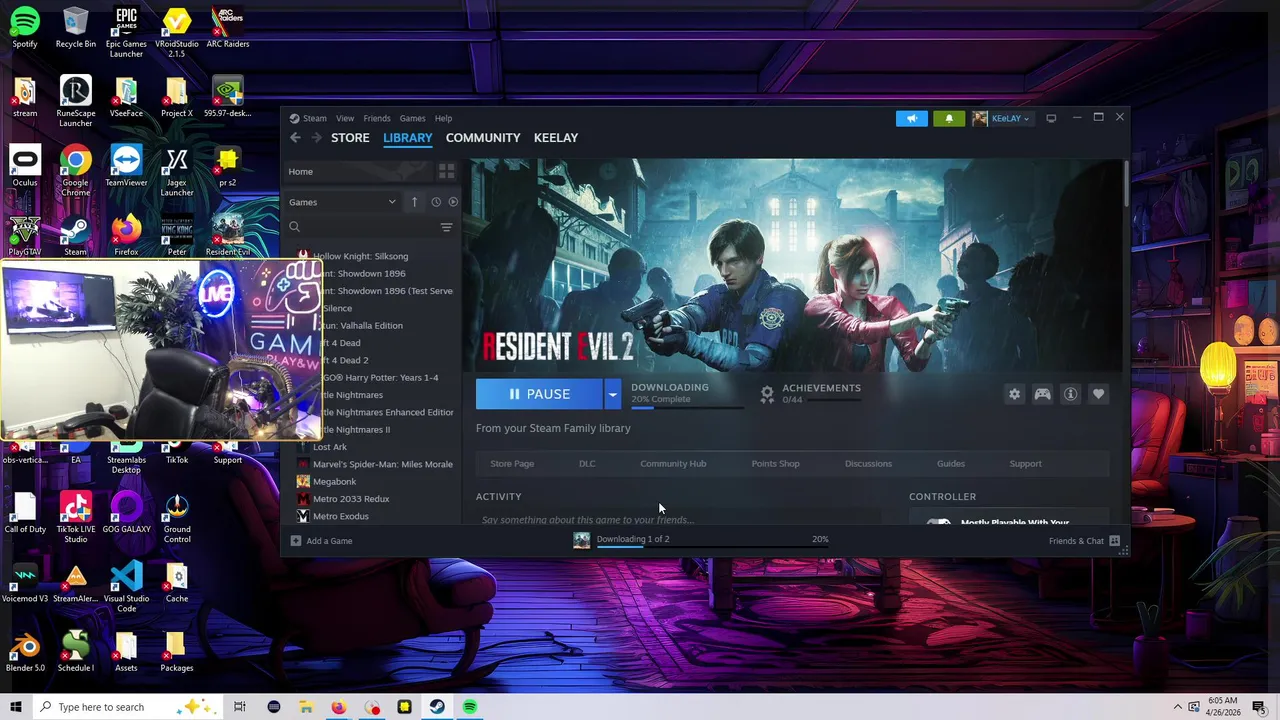This screenshot has width=1280, height=720.
Task: Click the ready to play filter icon
Action: pos(453,202)
